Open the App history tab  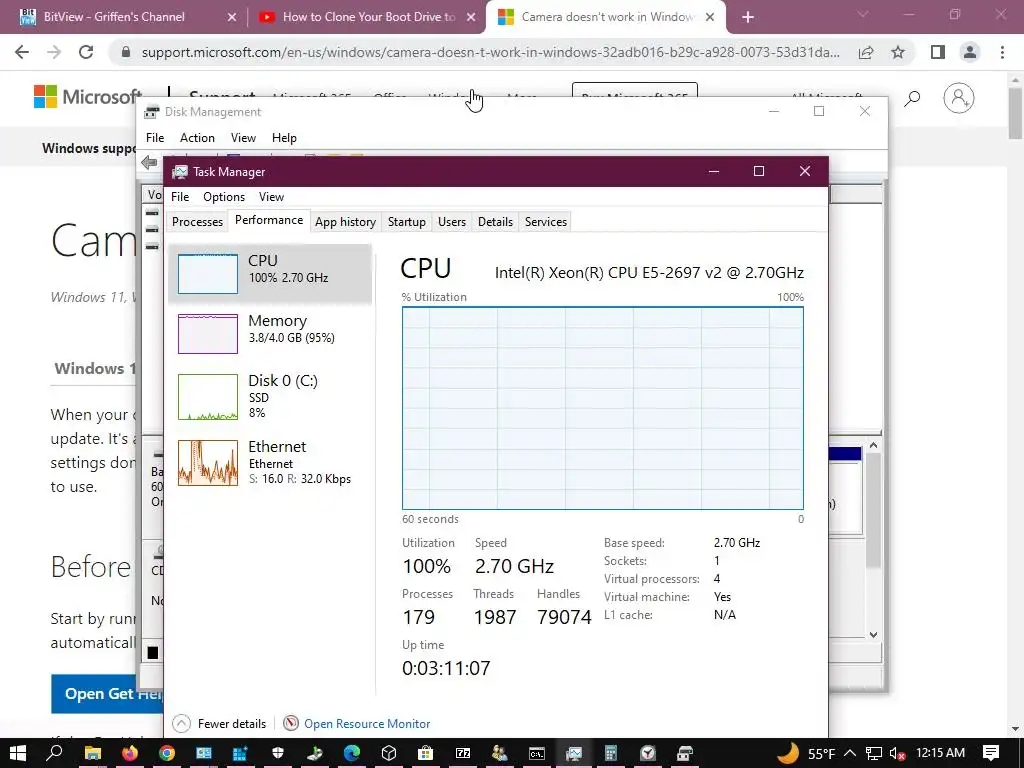point(345,221)
